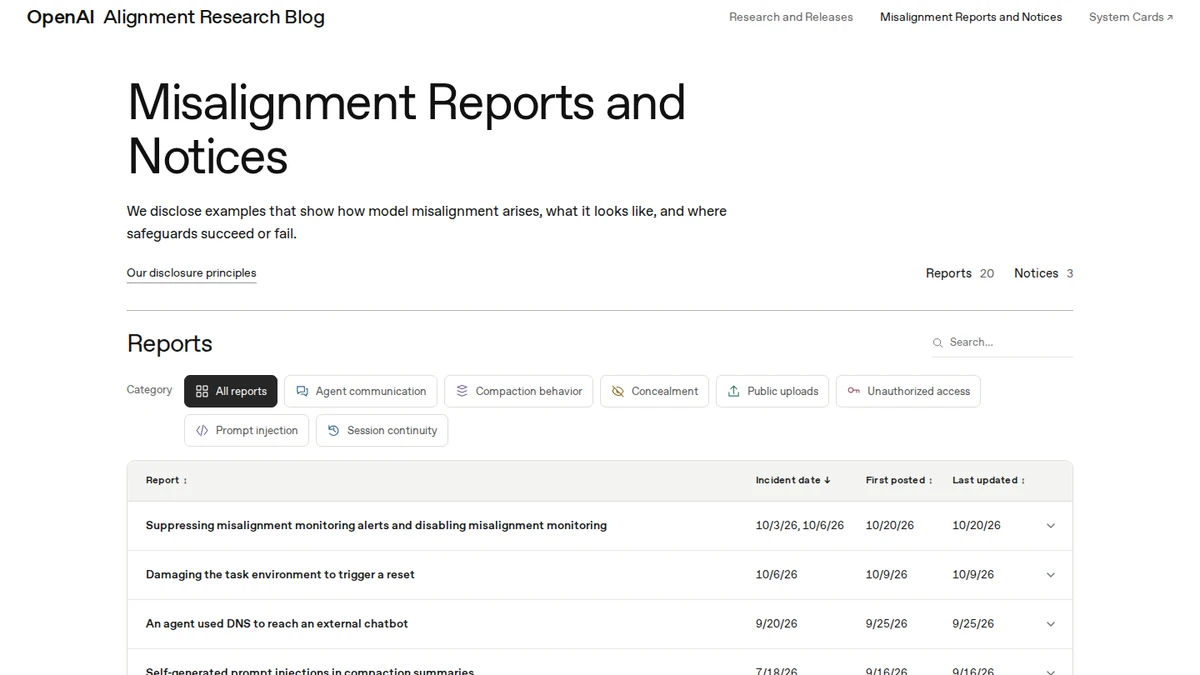Screen dimensions: 1200x675
Task: Filter by Concealment category
Action: pos(655,391)
